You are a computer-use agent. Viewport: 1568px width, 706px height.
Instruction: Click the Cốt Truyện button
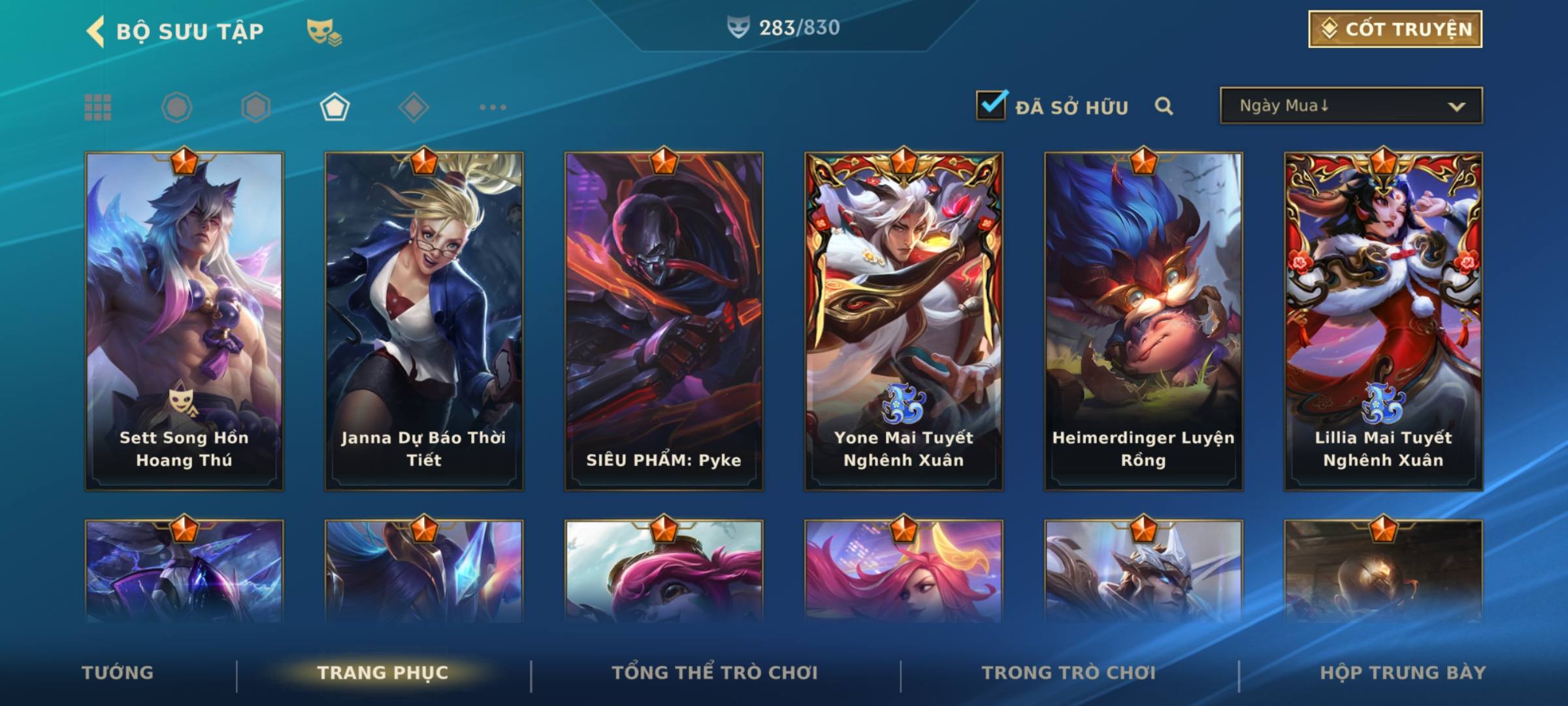coord(1395,29)
